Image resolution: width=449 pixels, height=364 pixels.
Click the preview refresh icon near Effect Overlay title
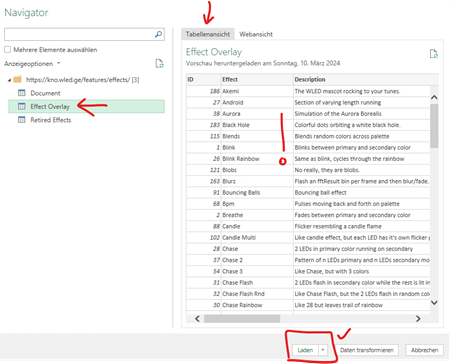pos(434,54)
